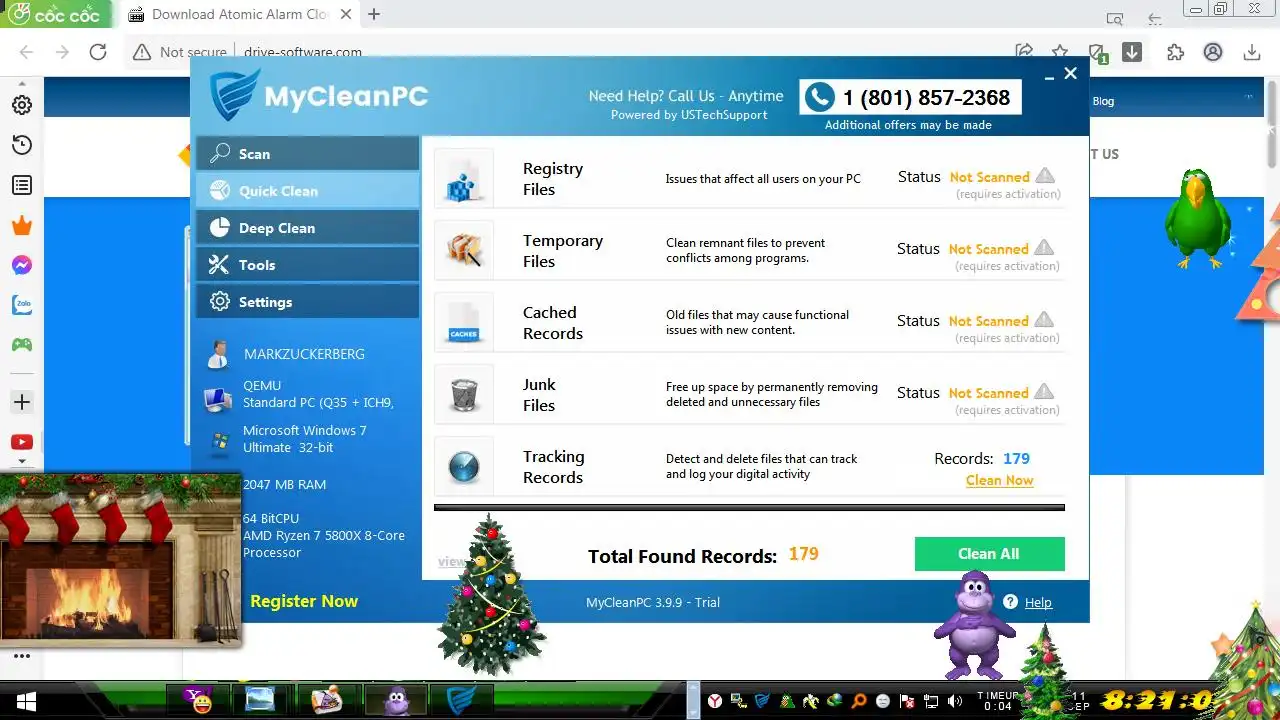Click the MyCleanPC taskbar button

coord(461,700)
